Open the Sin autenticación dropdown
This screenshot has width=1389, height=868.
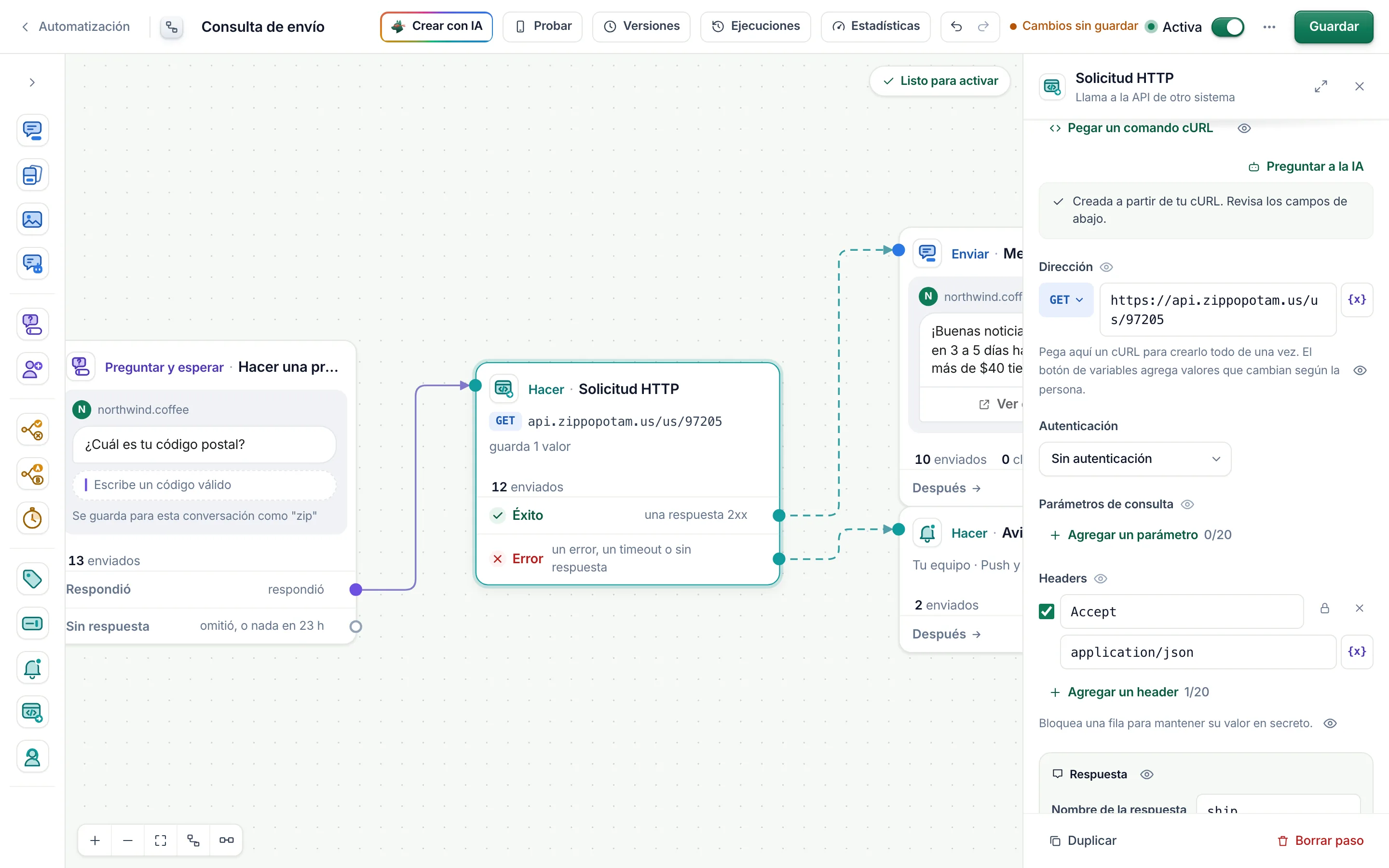pyautogui.click(x=1135, y=459)
